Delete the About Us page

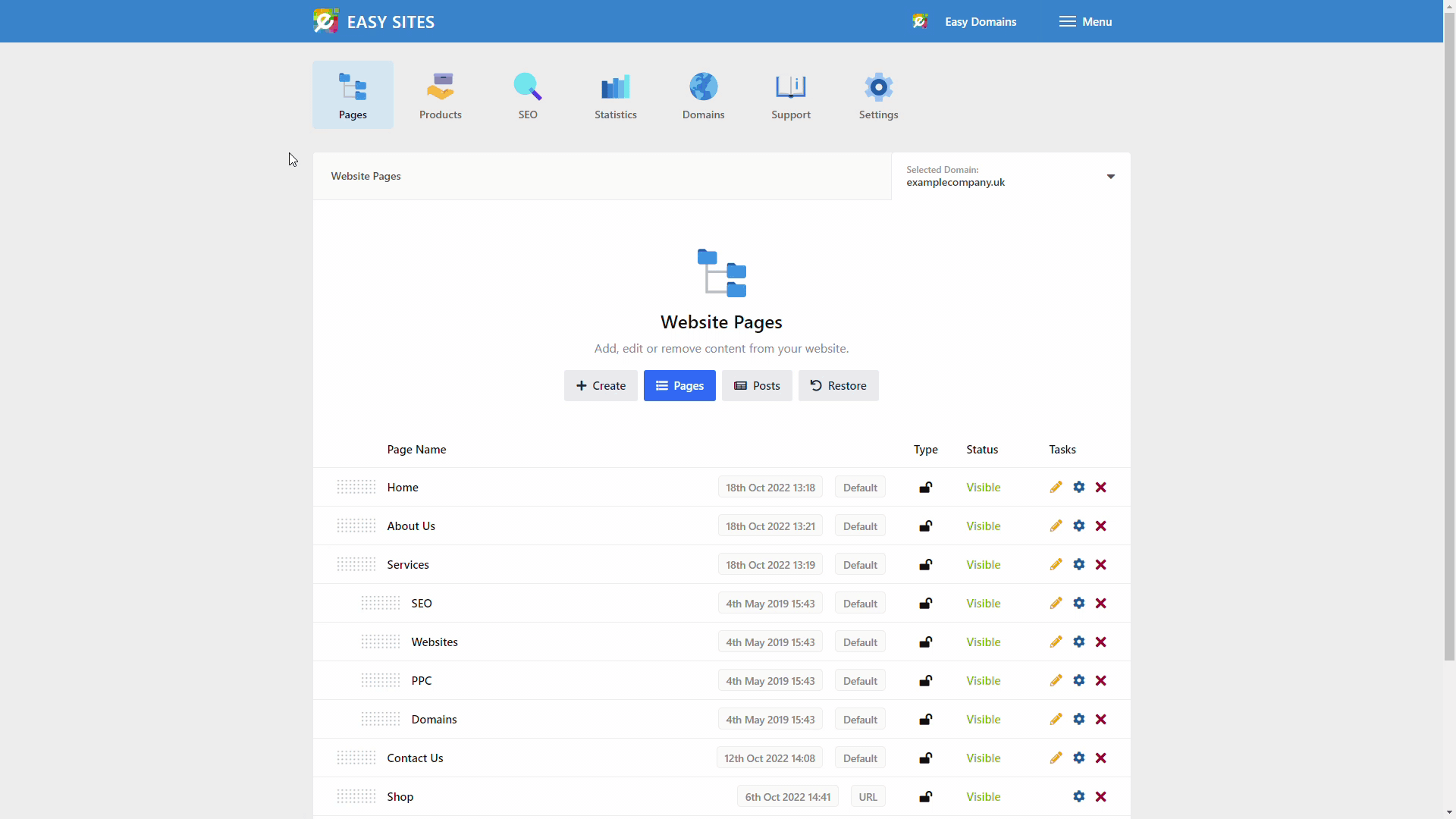(1101, 526)
